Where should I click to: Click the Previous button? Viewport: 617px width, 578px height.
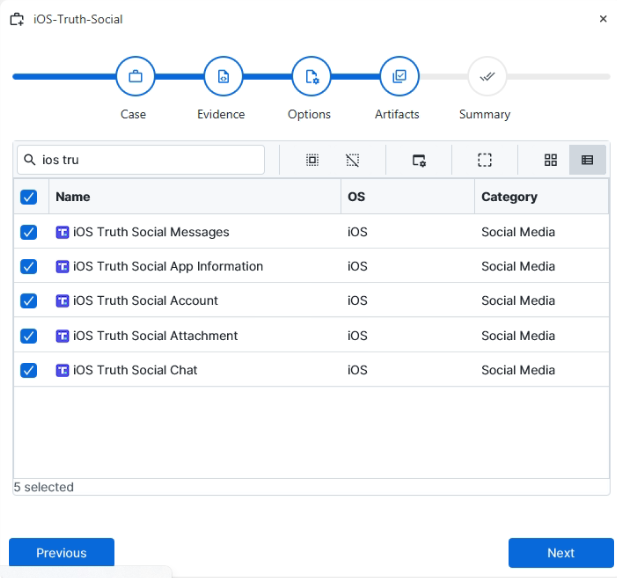coord(61,553)
